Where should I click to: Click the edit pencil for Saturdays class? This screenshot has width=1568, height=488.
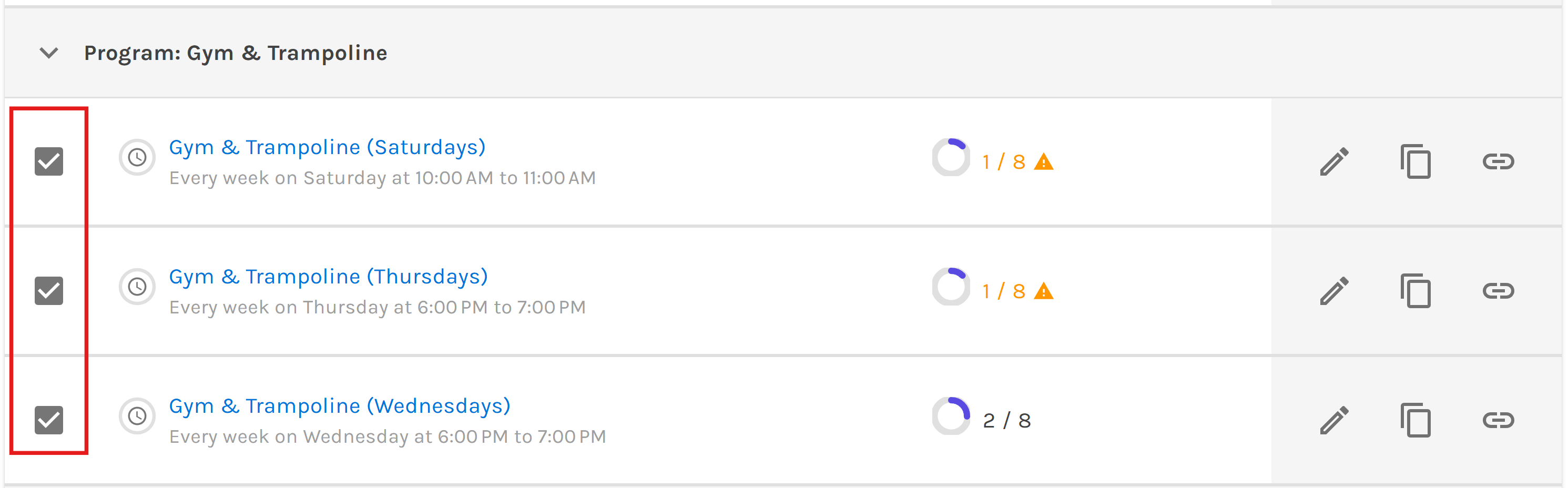click(x=1333, y=161)
